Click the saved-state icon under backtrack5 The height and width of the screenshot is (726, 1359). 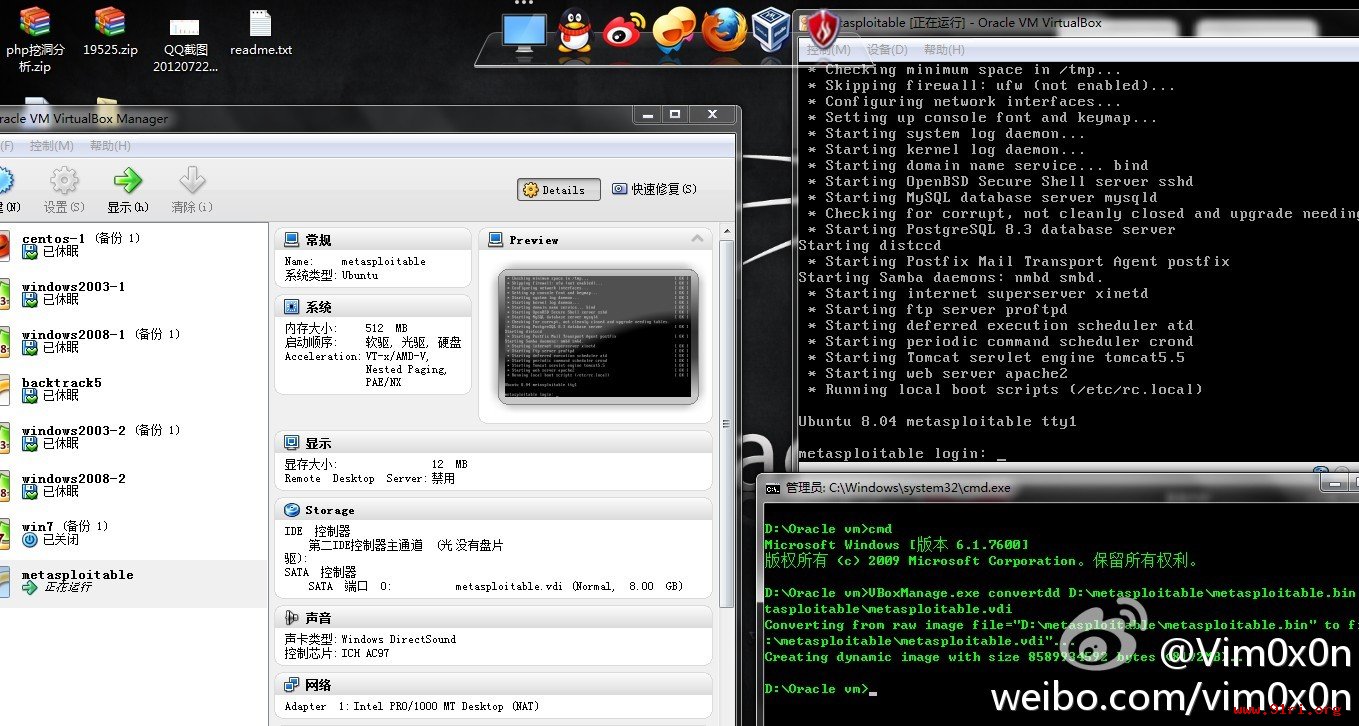(x=30, y=396)
